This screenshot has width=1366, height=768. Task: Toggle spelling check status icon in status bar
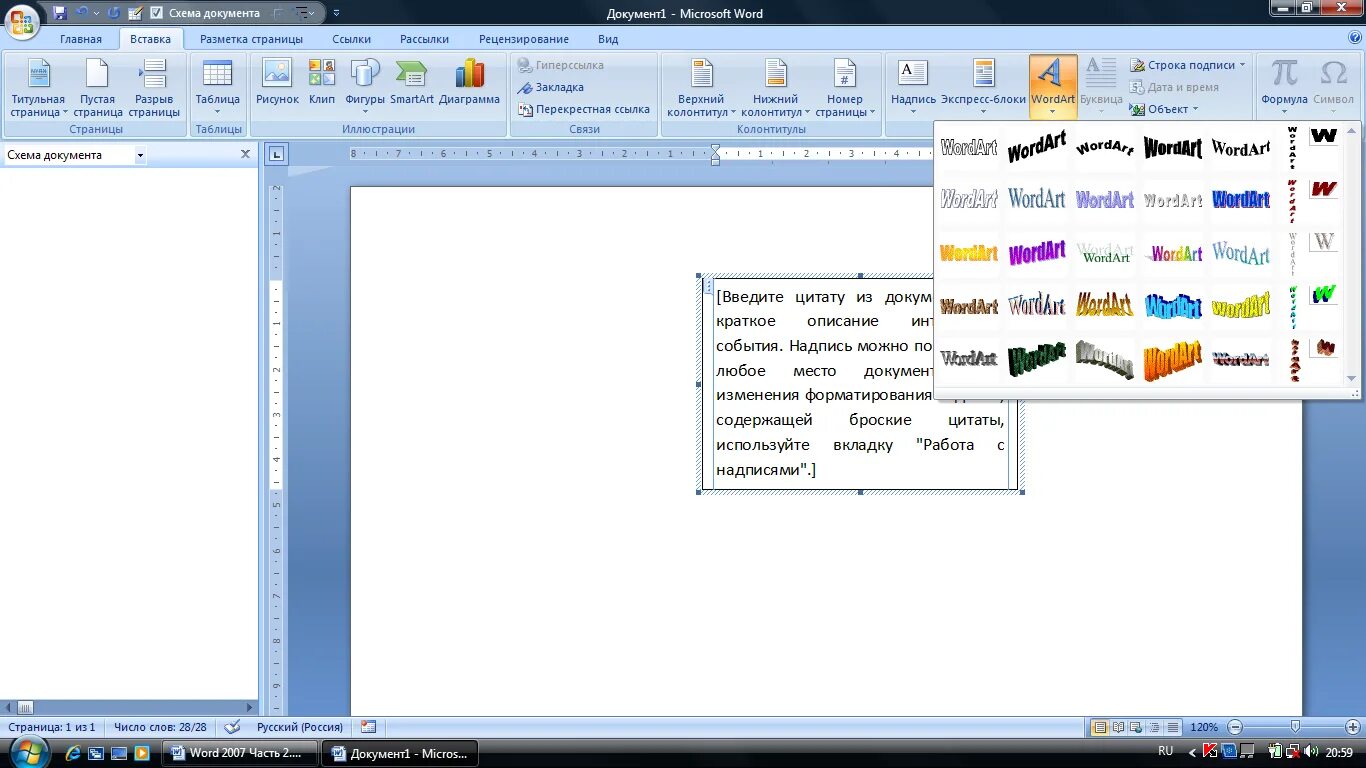point(232,727)
